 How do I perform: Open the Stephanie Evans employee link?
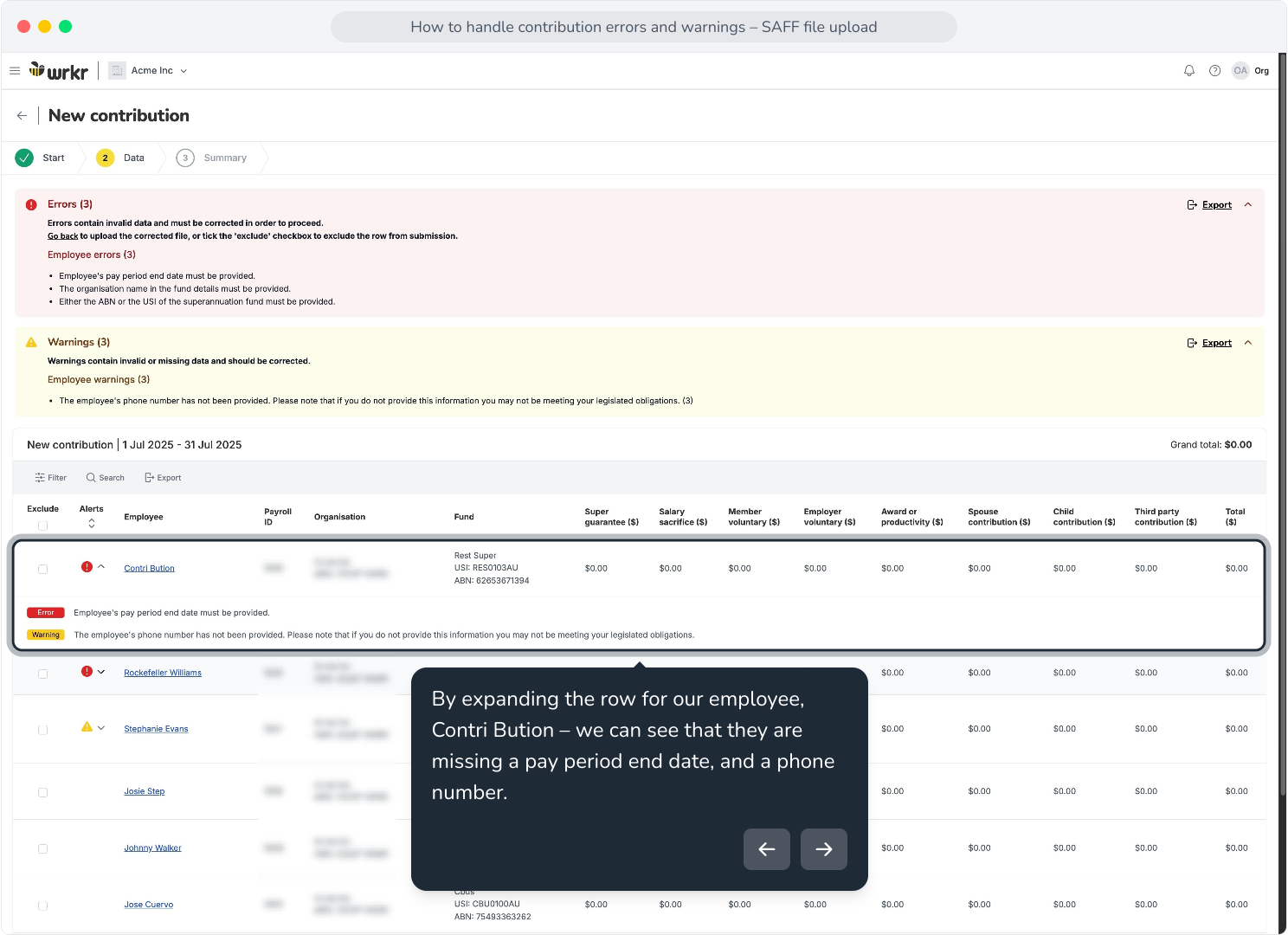pyautogui.click(x=156, y=729)
